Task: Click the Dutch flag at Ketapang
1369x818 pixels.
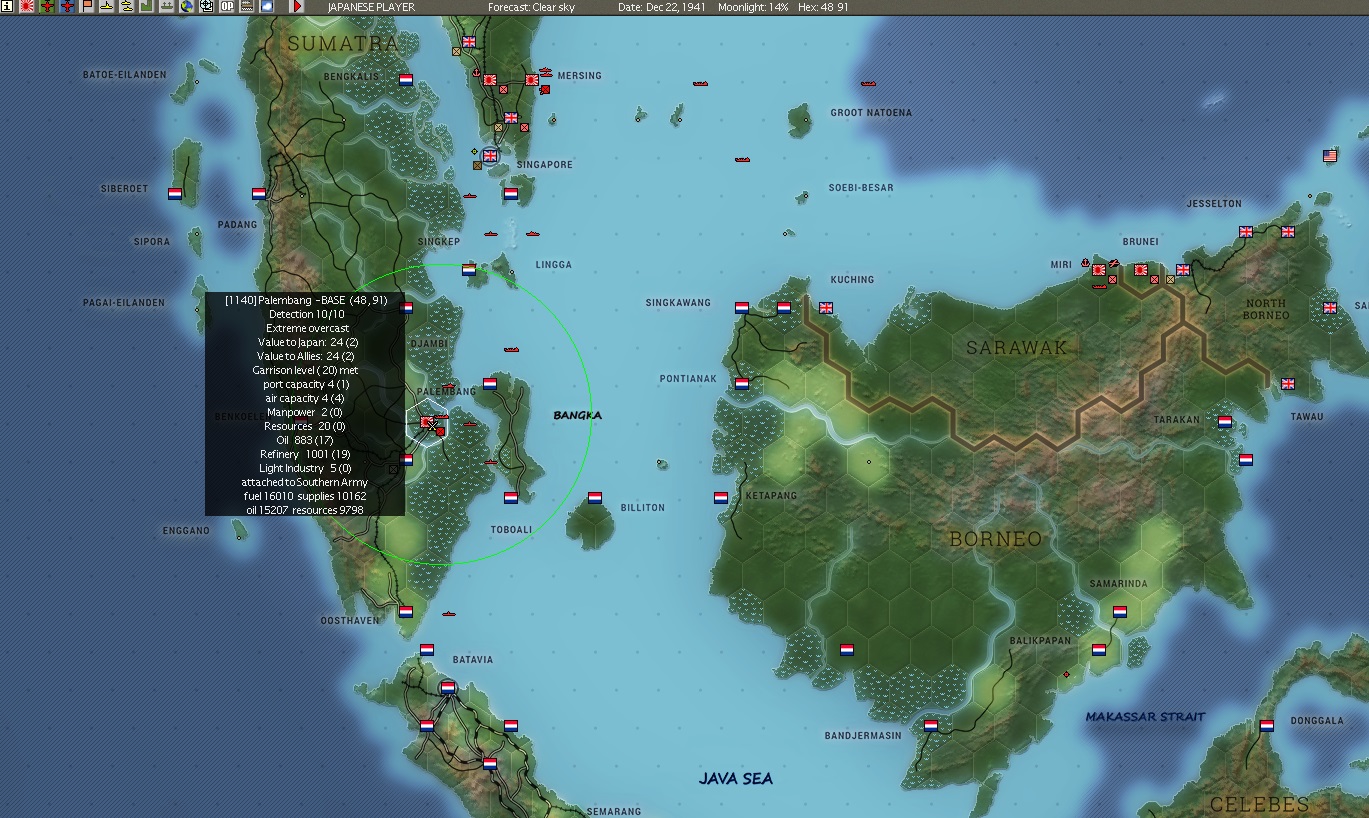Action: [721, 497]
